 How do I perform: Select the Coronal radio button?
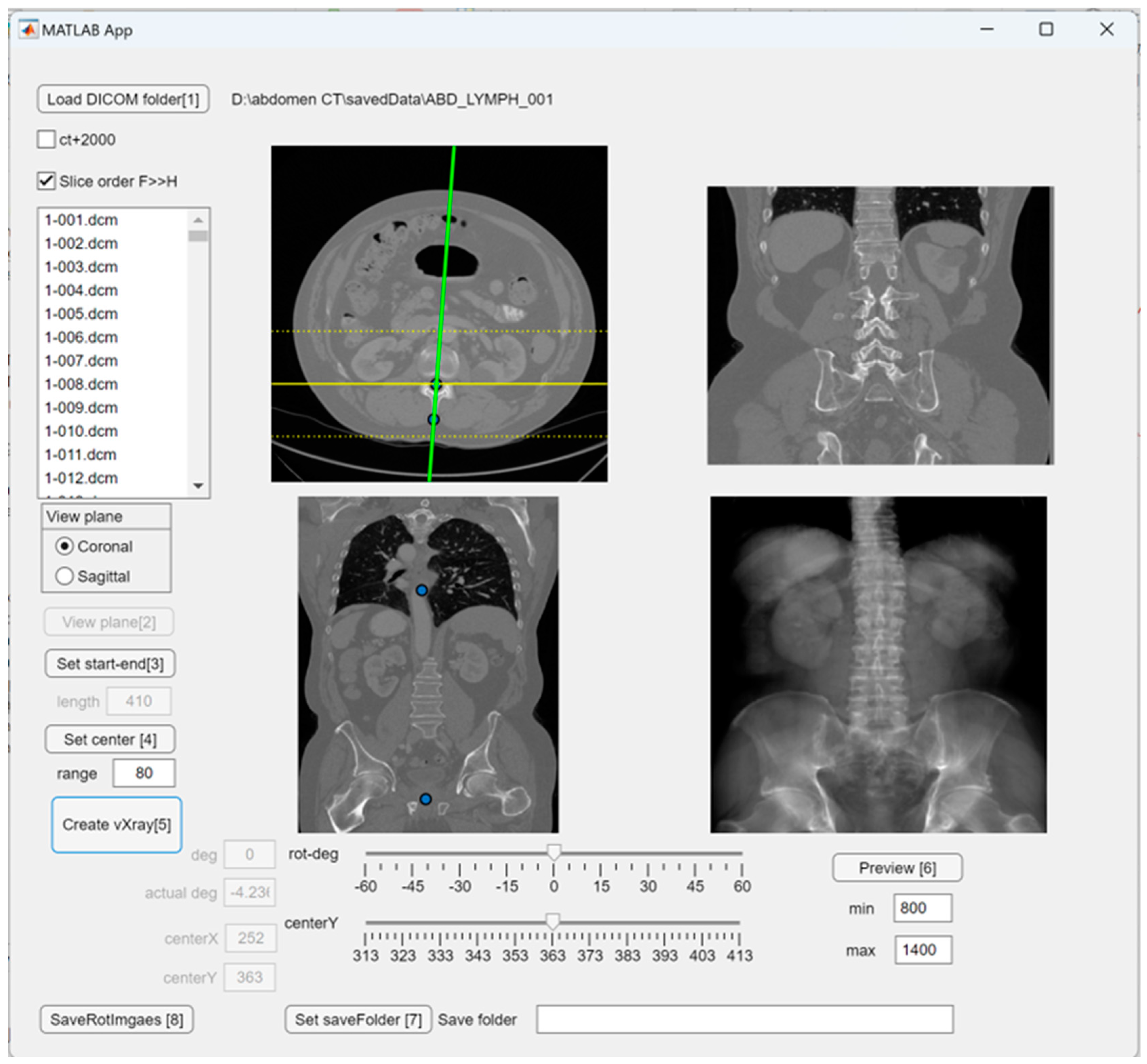click(x=64, y=546)
